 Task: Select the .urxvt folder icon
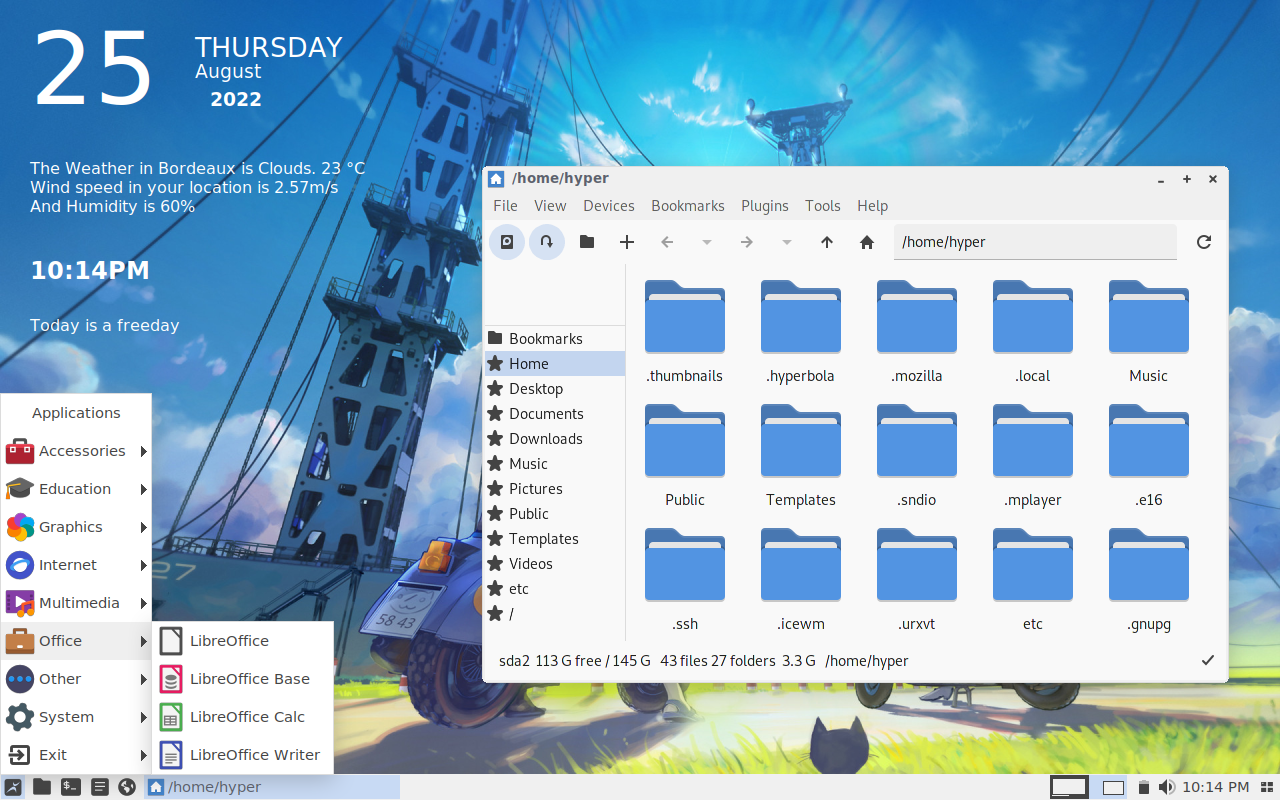917,564
